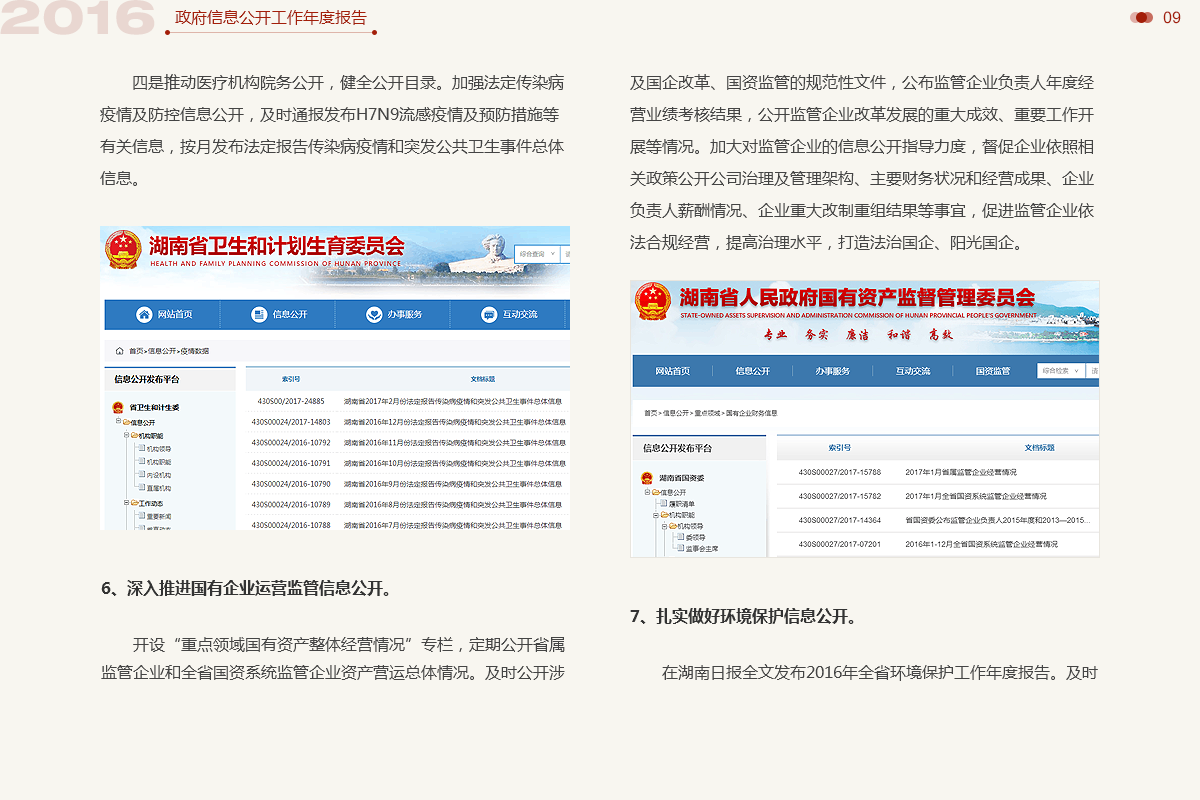
Task: Click the small emblem next to 湖南省国资委
Action: pyautogui.click(x=648, y=478)
